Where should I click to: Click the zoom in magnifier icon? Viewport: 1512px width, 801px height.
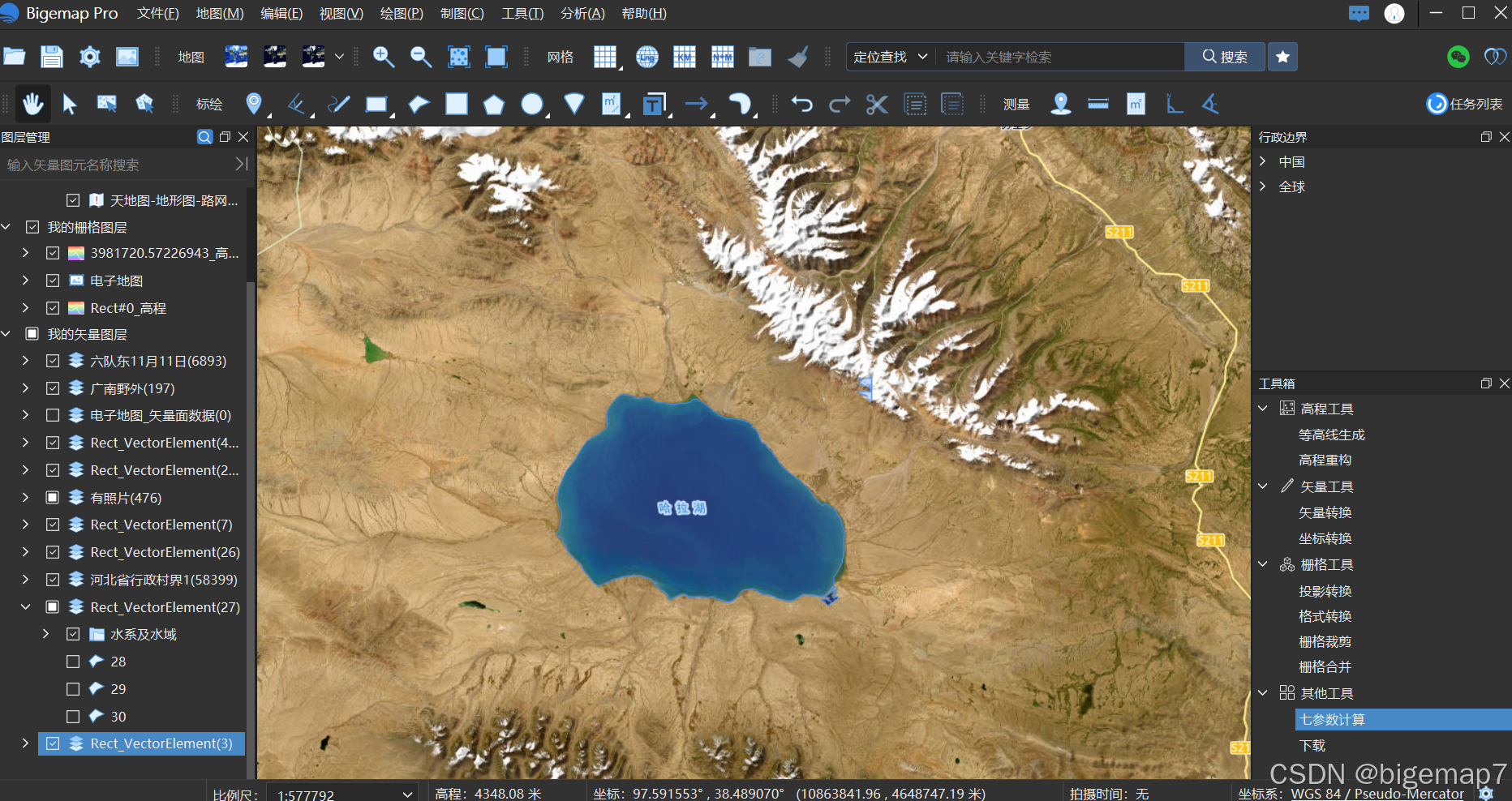[x=383, y=57]
